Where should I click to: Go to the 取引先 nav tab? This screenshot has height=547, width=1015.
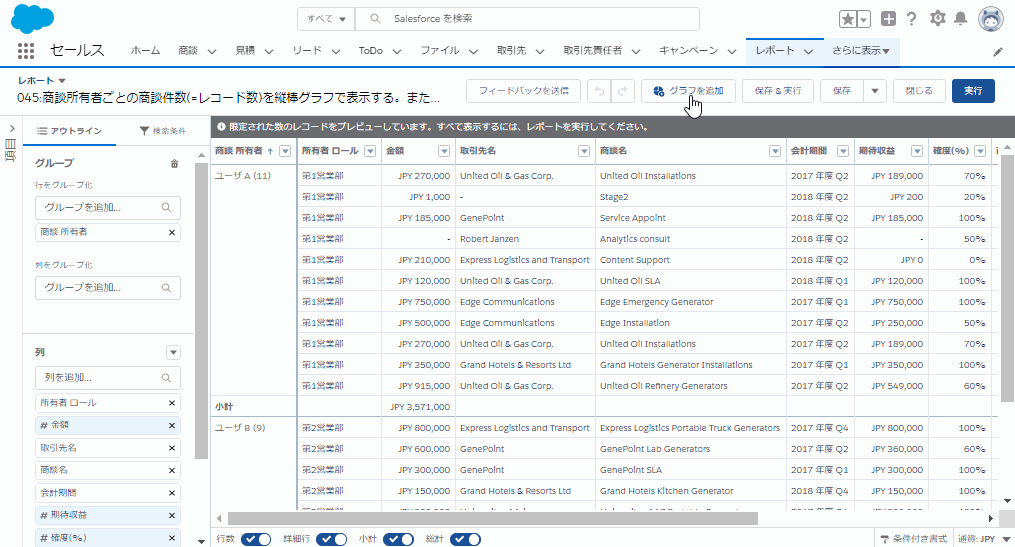pyautogui.click(x=511, y=50)
